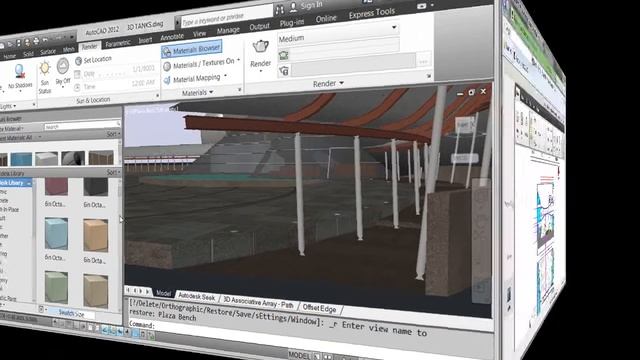Click the Set Location button

tap(93, 60)
